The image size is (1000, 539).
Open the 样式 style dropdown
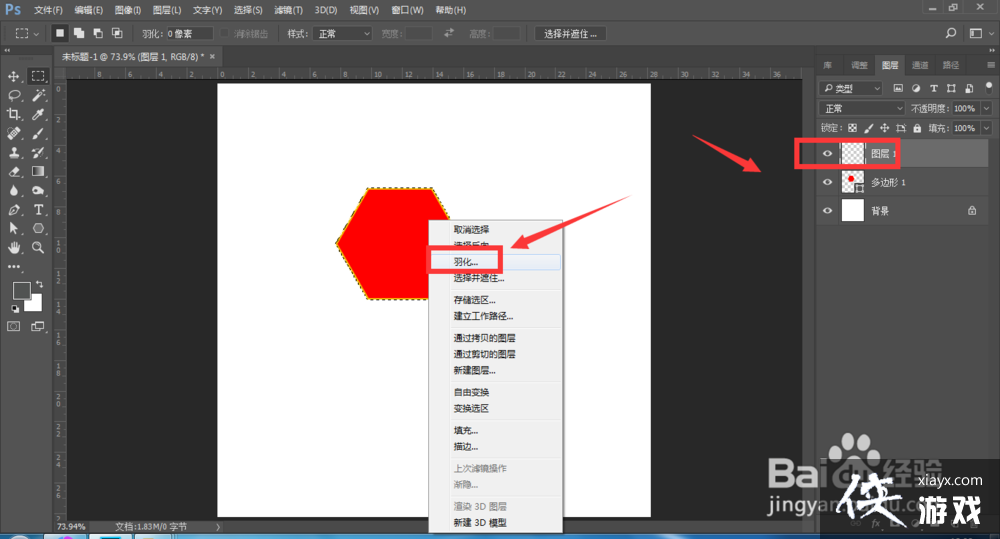(342, 33)
